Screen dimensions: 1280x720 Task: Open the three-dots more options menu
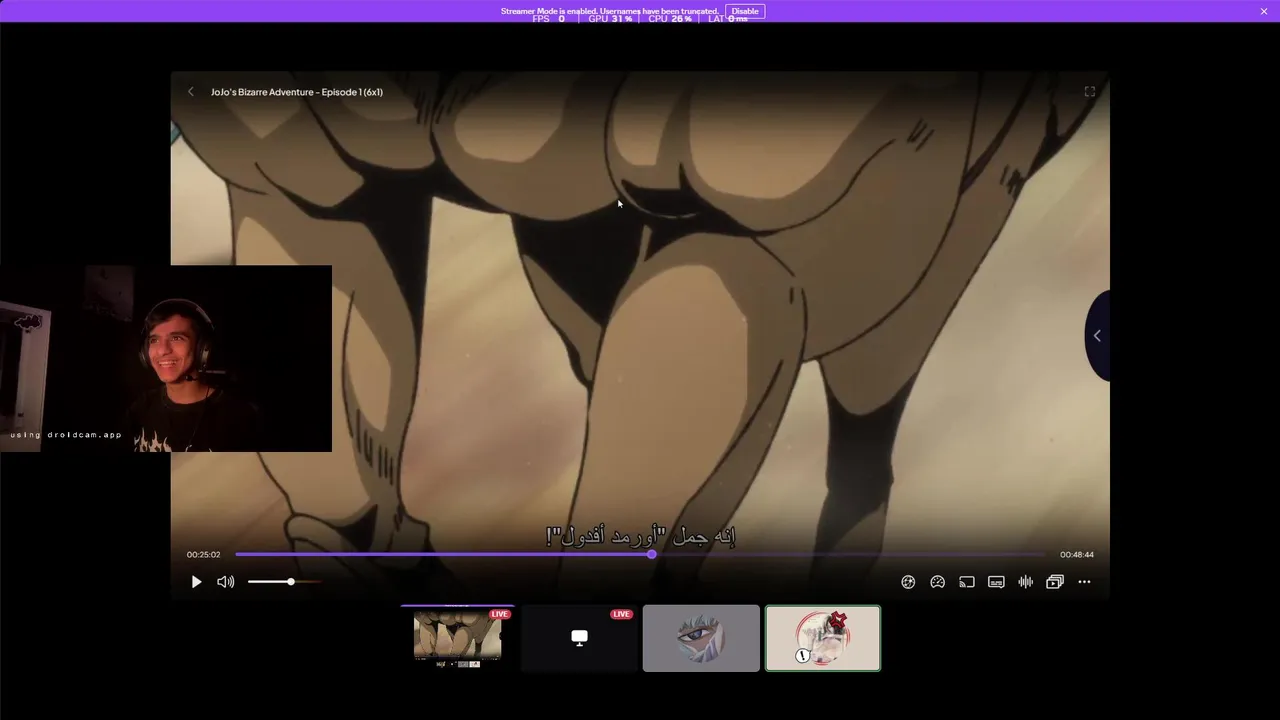coord(1084,582)
